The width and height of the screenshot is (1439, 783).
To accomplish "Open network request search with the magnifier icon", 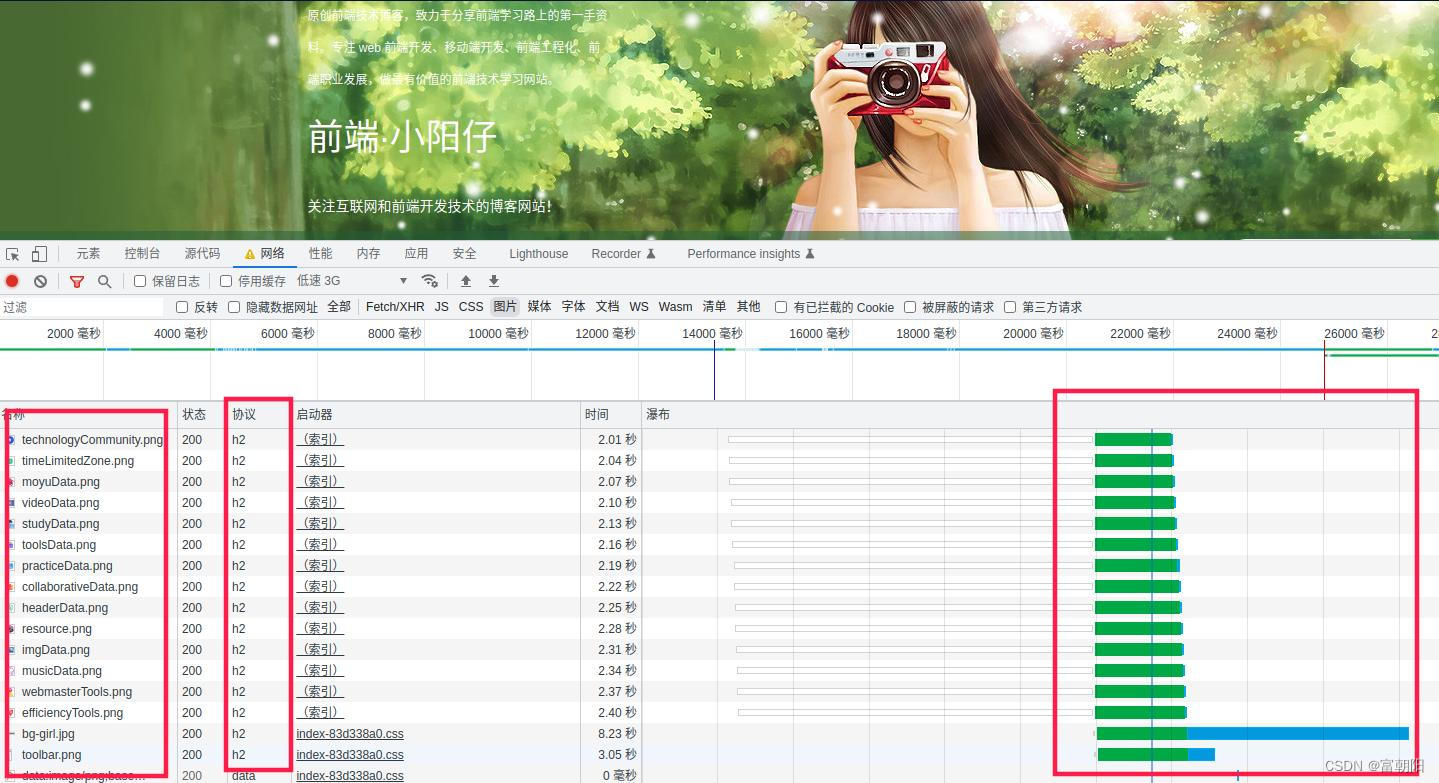I will pos(104,281).
